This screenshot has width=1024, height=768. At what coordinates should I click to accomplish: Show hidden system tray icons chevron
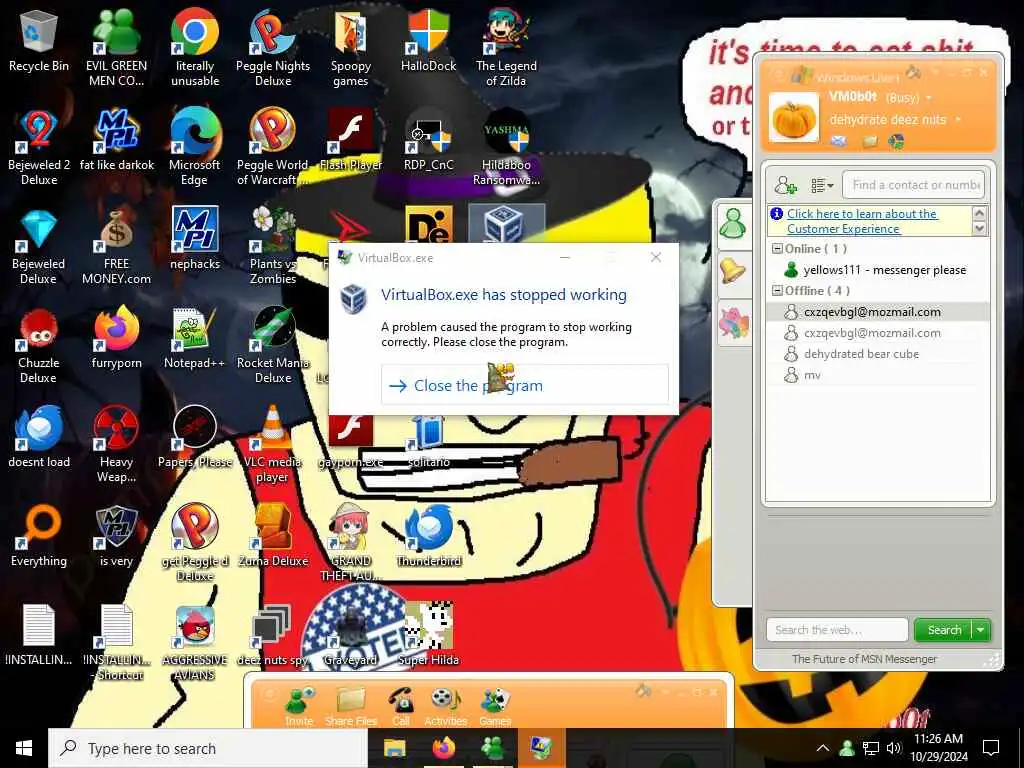click(823, 748)
